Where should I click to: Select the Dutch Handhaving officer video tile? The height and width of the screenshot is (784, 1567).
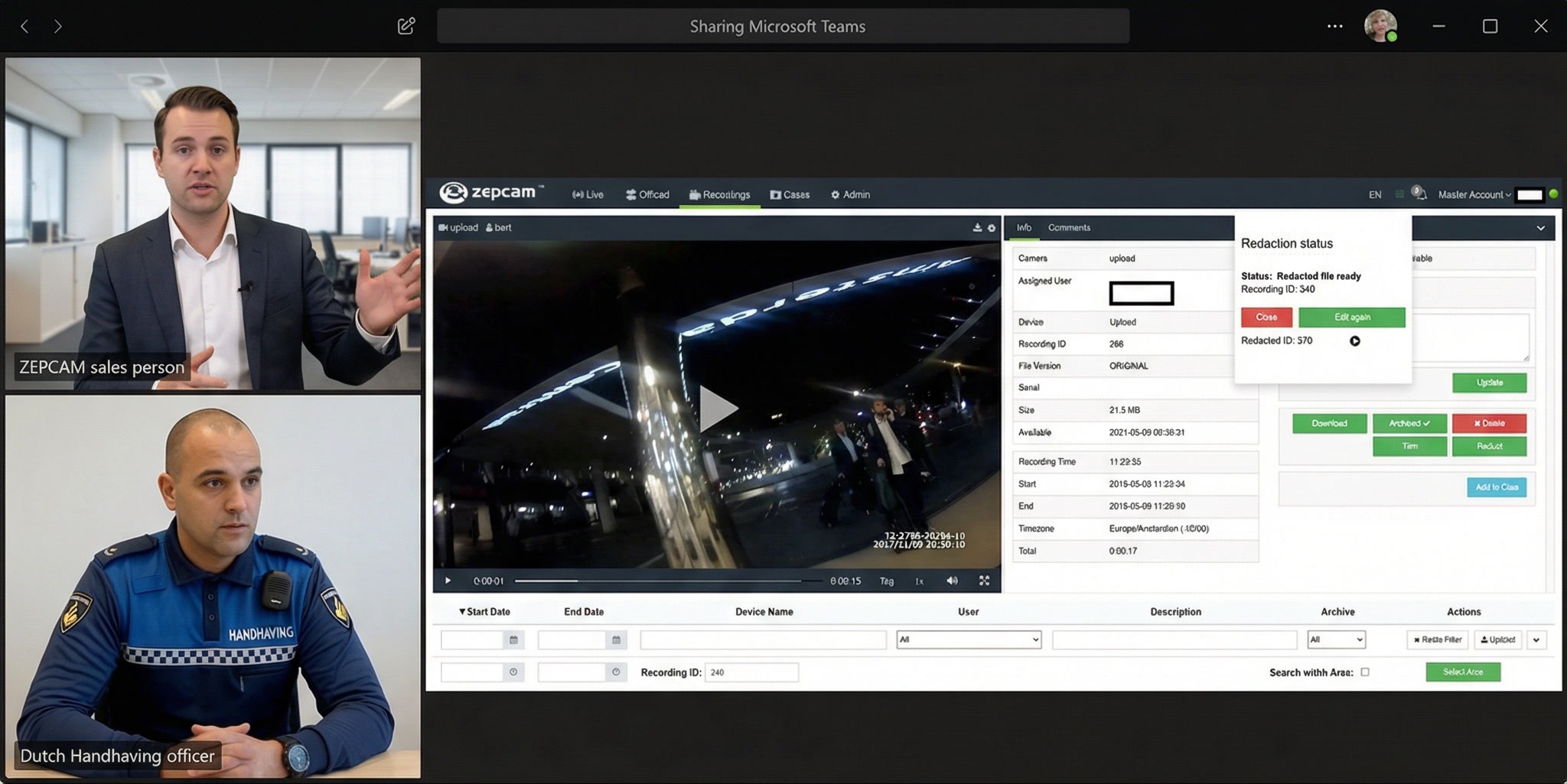[213, 587]
